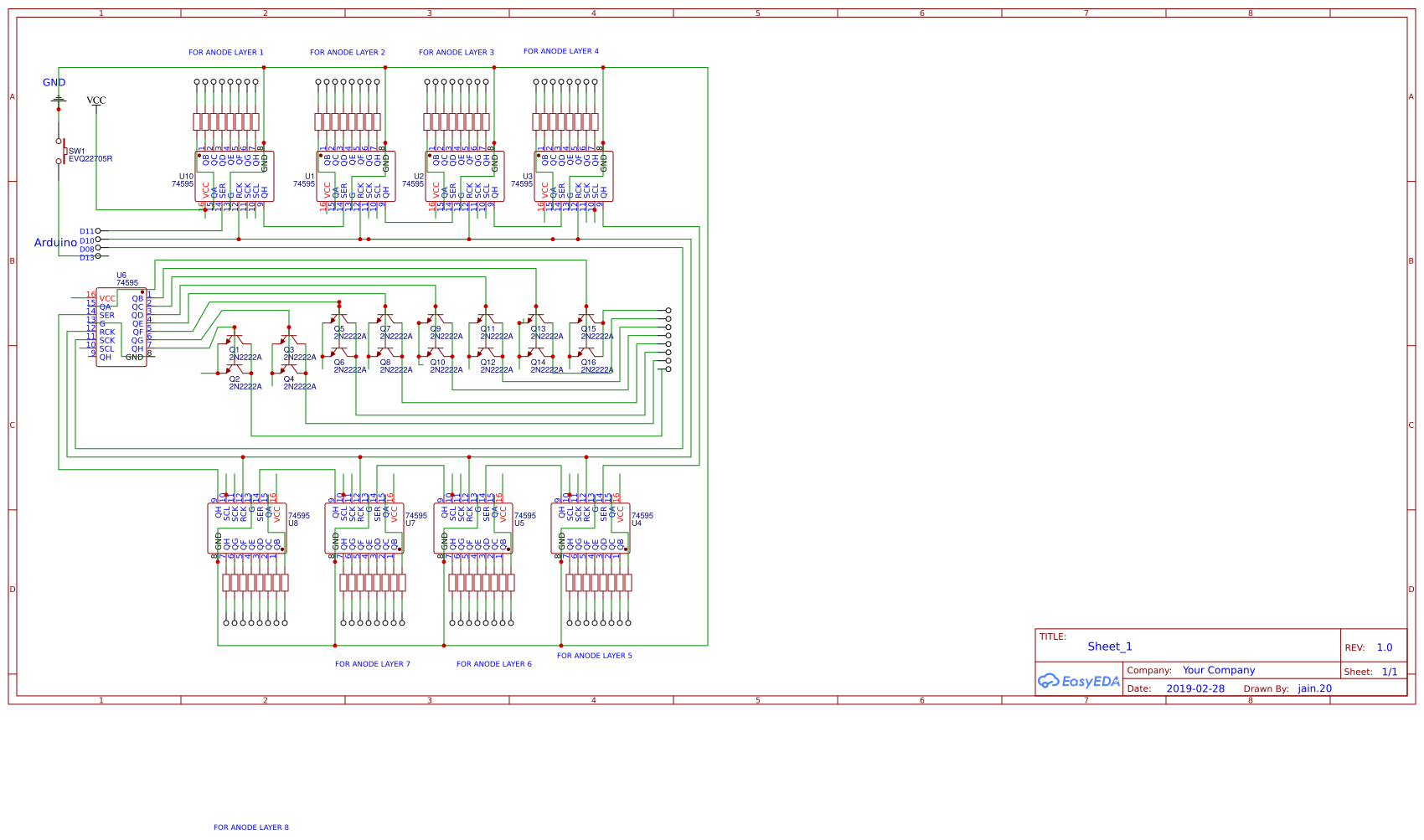Click the U4 74595 chip body
The width and height of the screenshot is (1424, 840).
click(591, 528)
